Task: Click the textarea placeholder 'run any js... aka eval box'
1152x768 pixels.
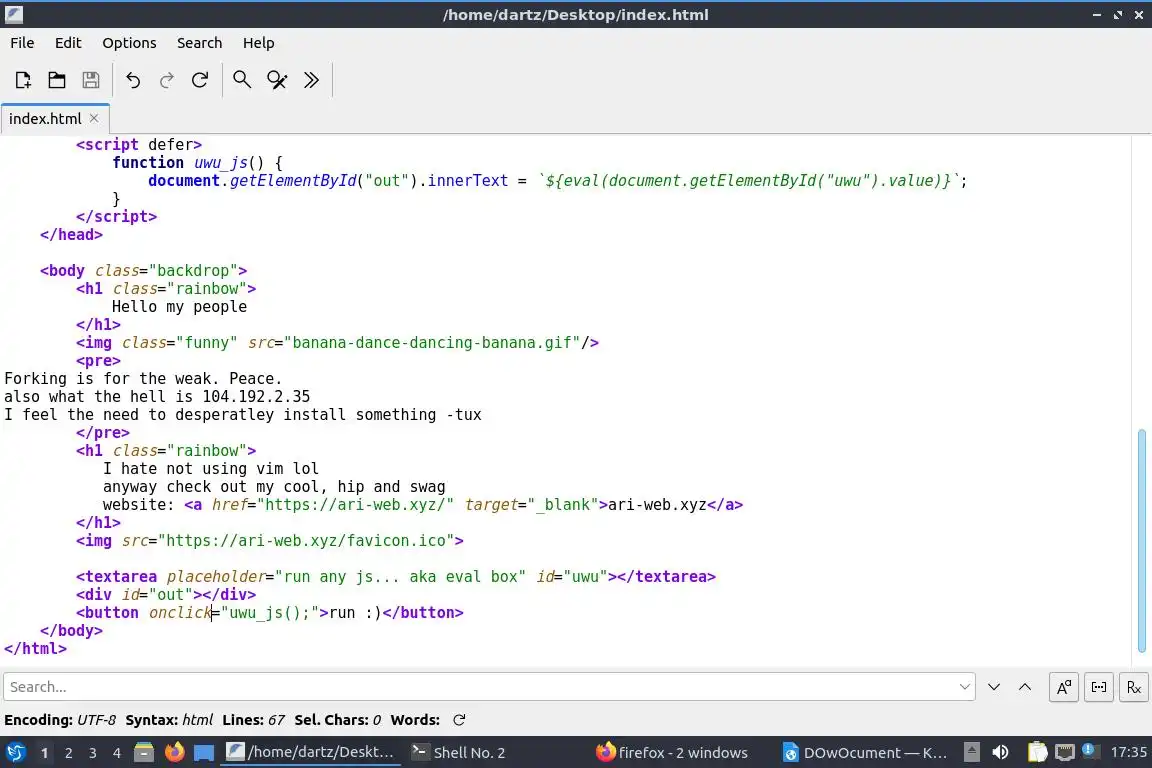Action: [x=400, y=577]
